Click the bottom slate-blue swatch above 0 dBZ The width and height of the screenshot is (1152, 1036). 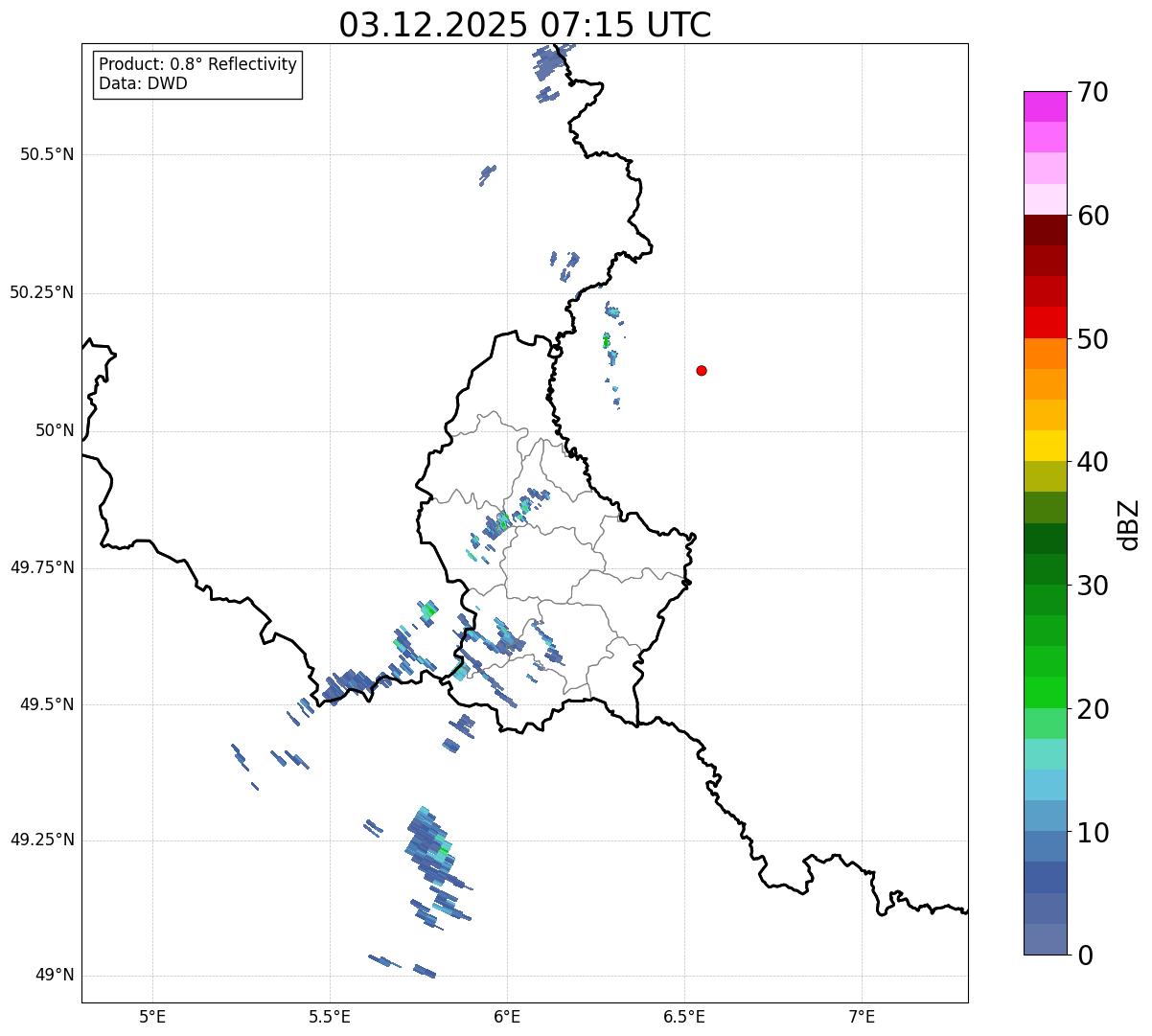point(1046,939)
